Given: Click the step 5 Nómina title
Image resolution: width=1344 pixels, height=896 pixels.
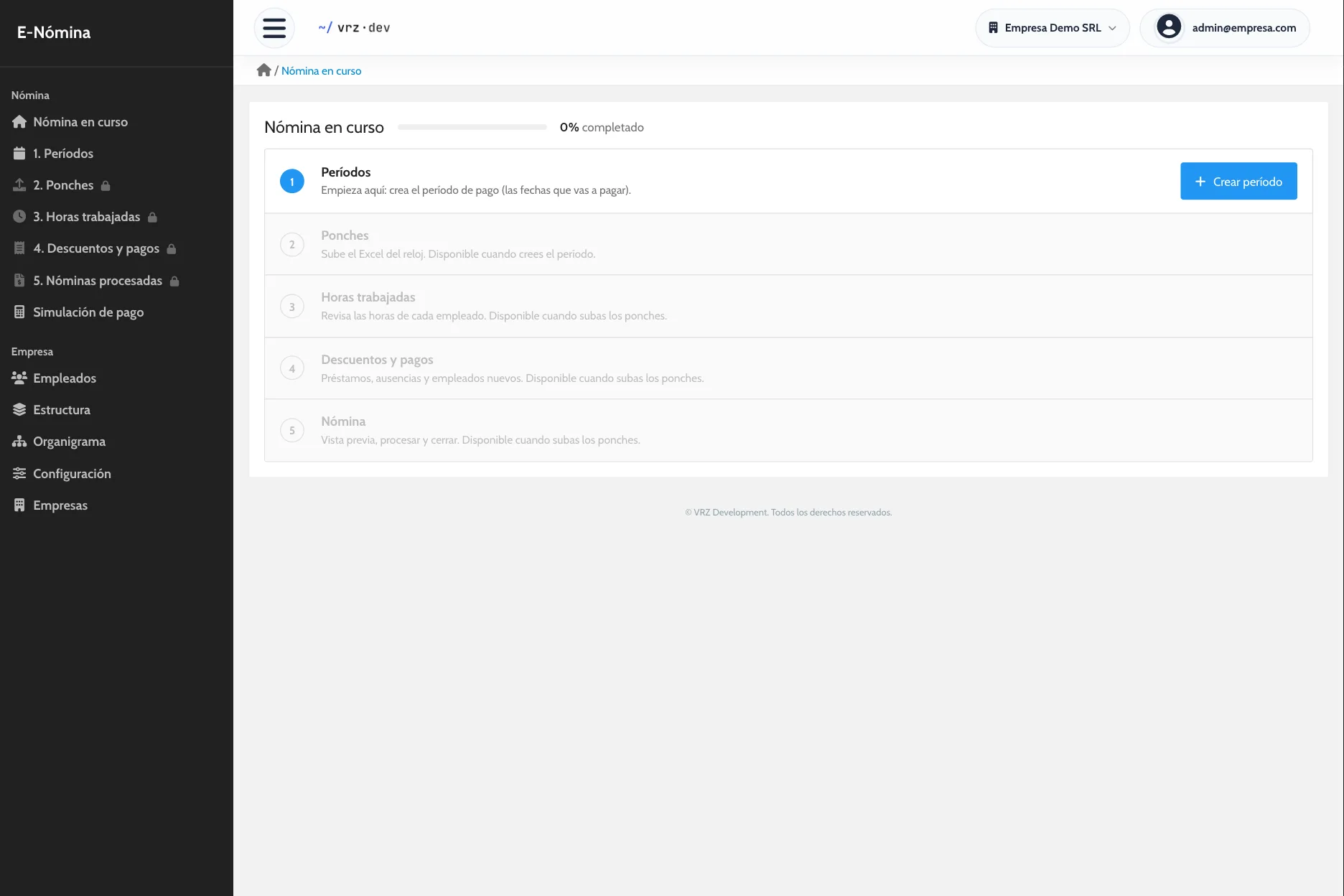Looking at the screenshot, I should 343,421.
